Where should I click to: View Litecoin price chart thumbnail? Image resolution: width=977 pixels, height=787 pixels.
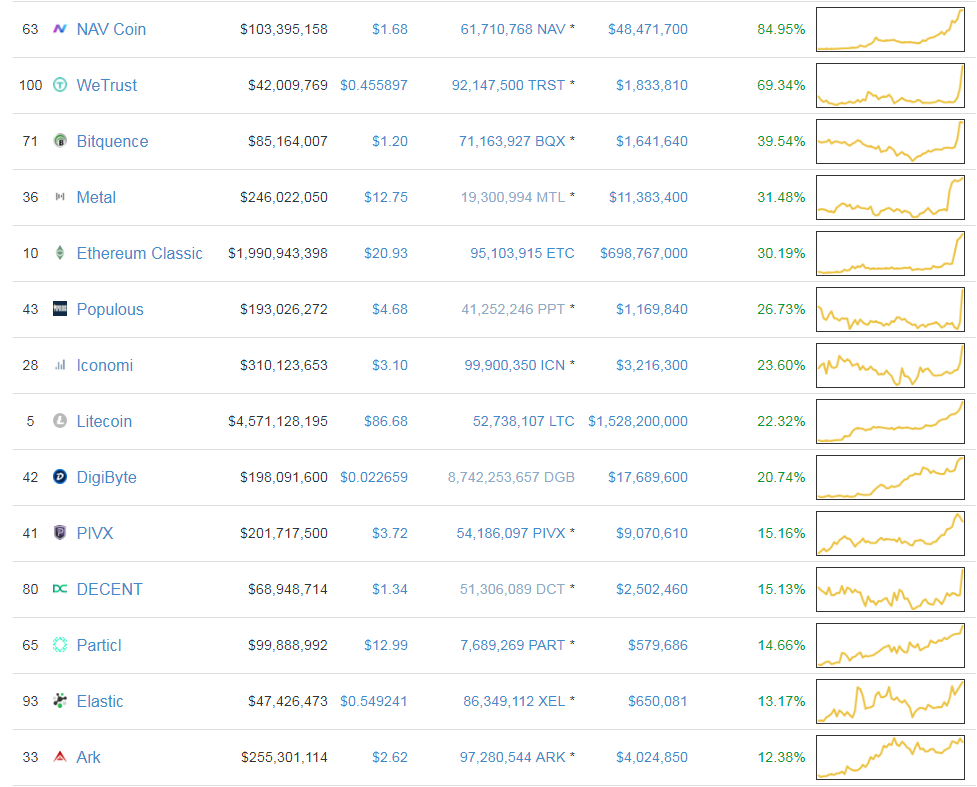pyautogui.click(x=890, y=421)
